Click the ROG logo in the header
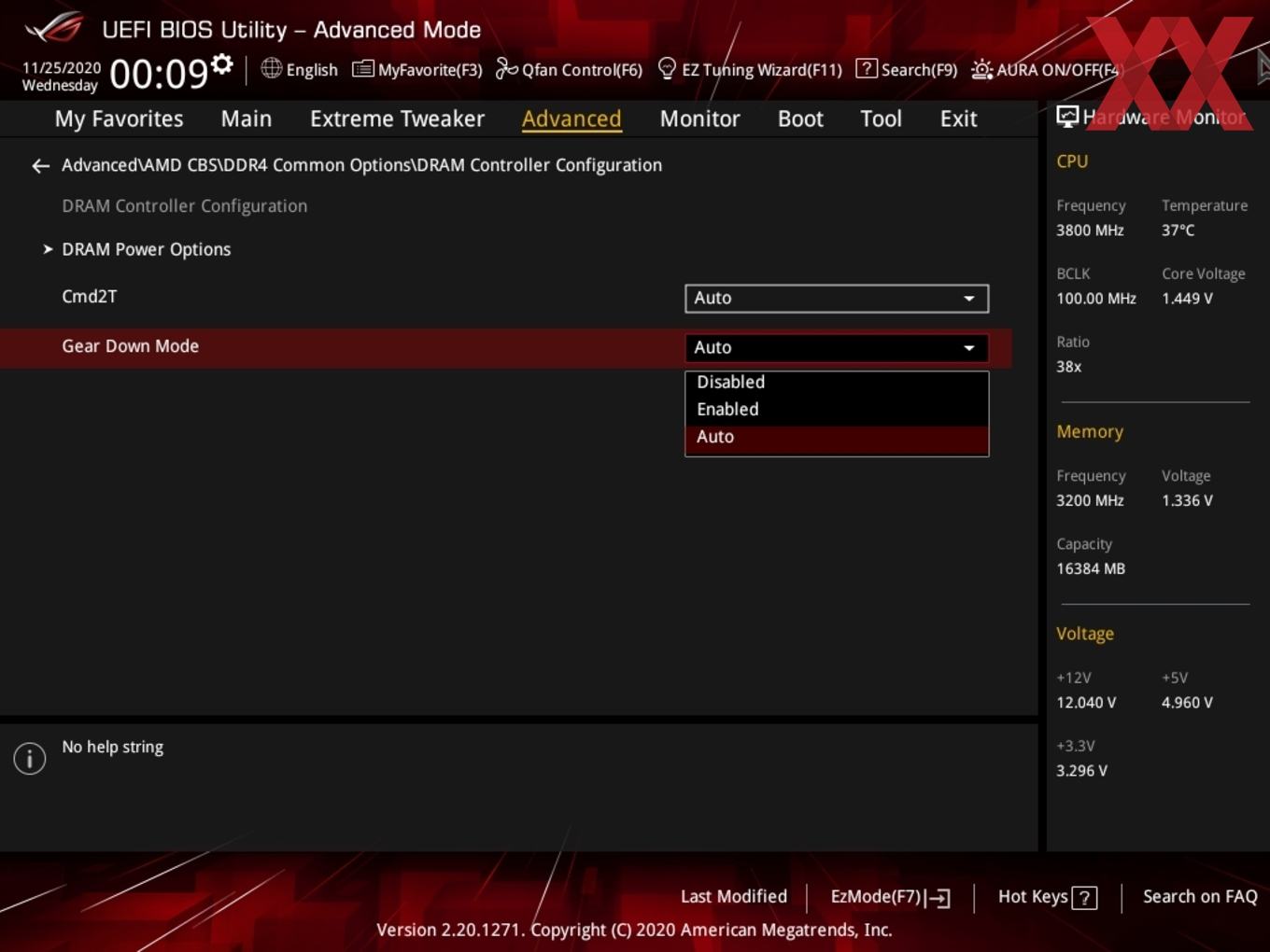Viewport: 1270px width, 952px height. (x=54, y=28)
